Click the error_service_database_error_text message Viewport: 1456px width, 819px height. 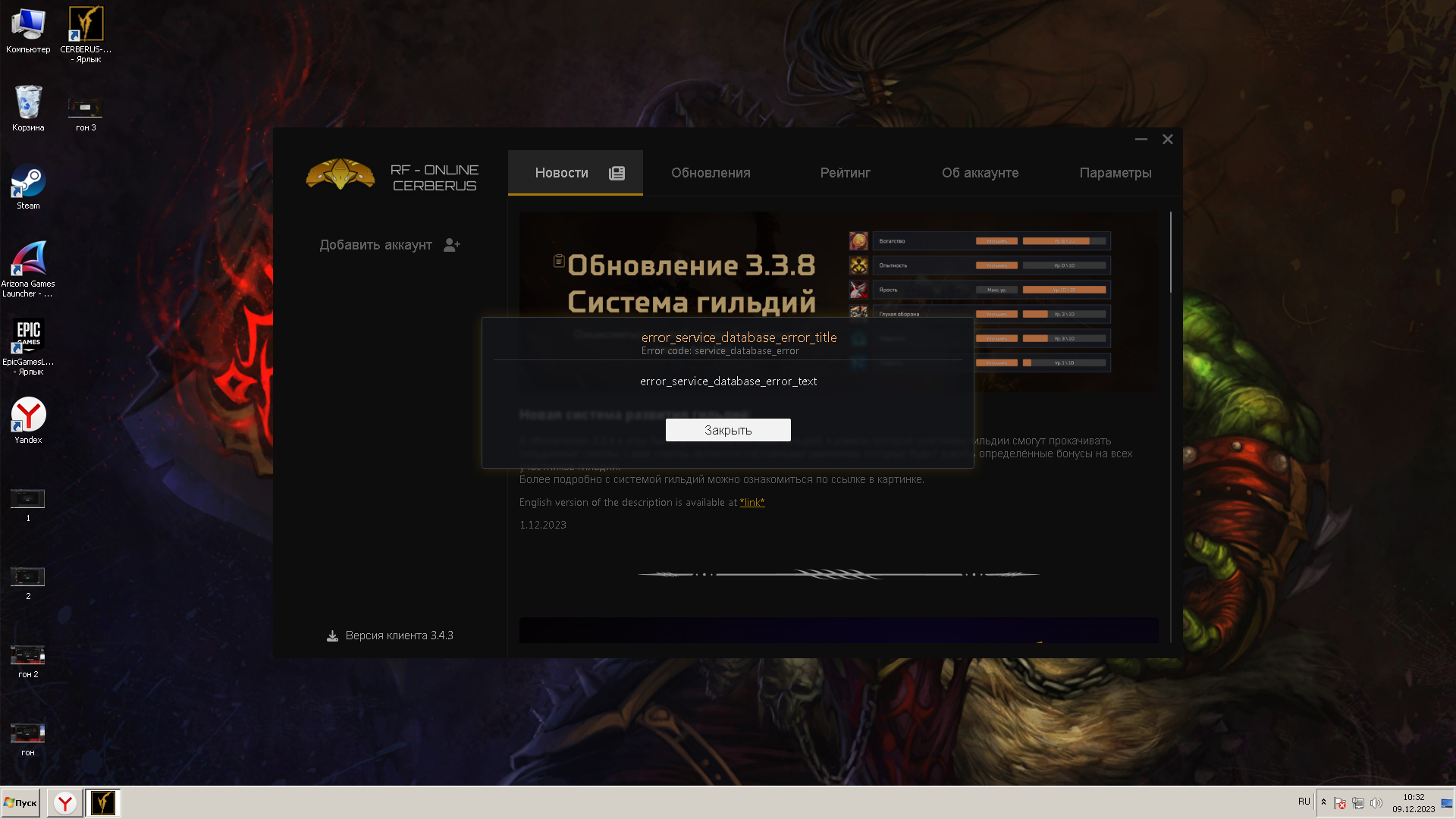pos(728,381)
